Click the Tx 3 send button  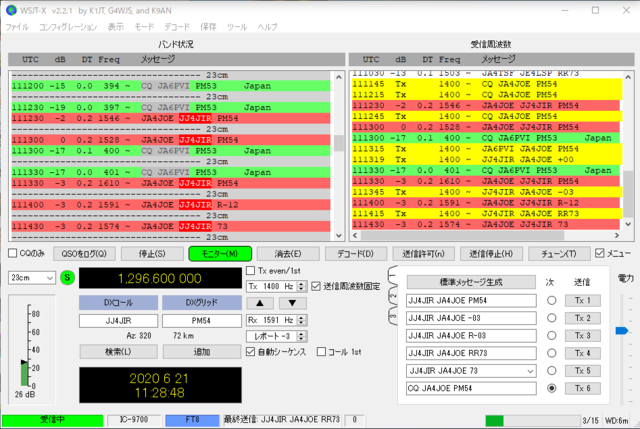582,336
